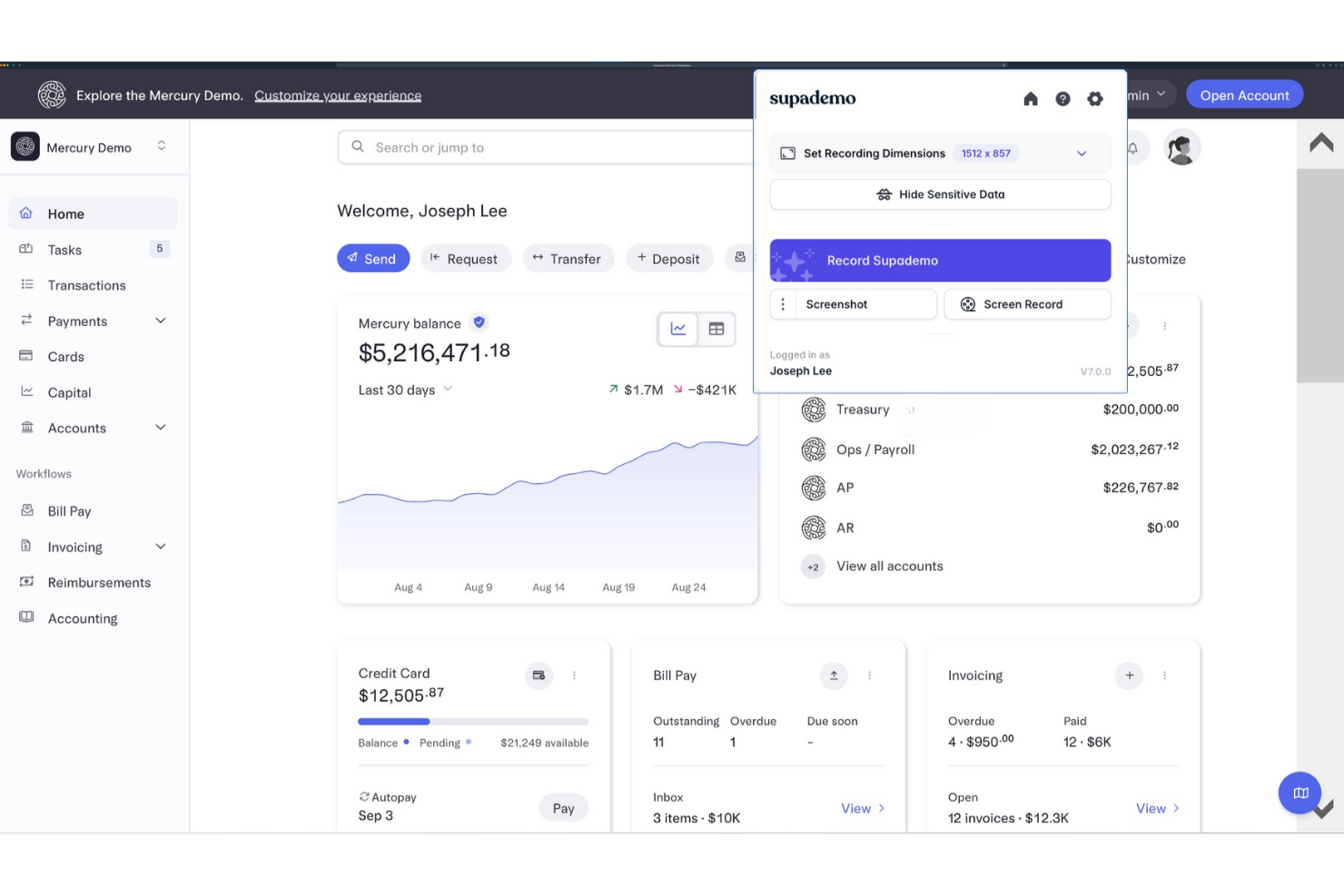Open Bill Pay options menu dots

pos(869,675)
